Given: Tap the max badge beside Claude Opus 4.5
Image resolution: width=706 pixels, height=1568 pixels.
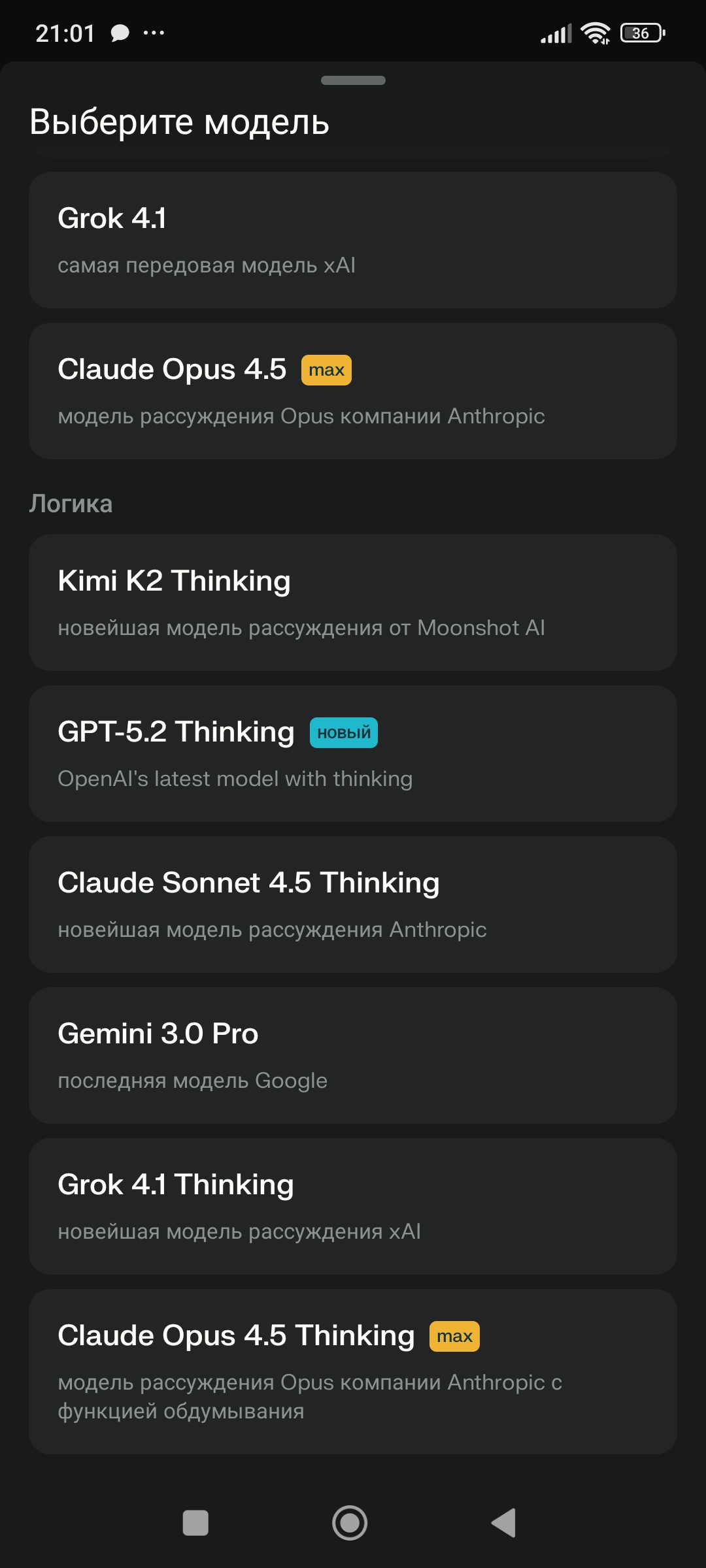Looking at the screenshot, I should point(326,370).
